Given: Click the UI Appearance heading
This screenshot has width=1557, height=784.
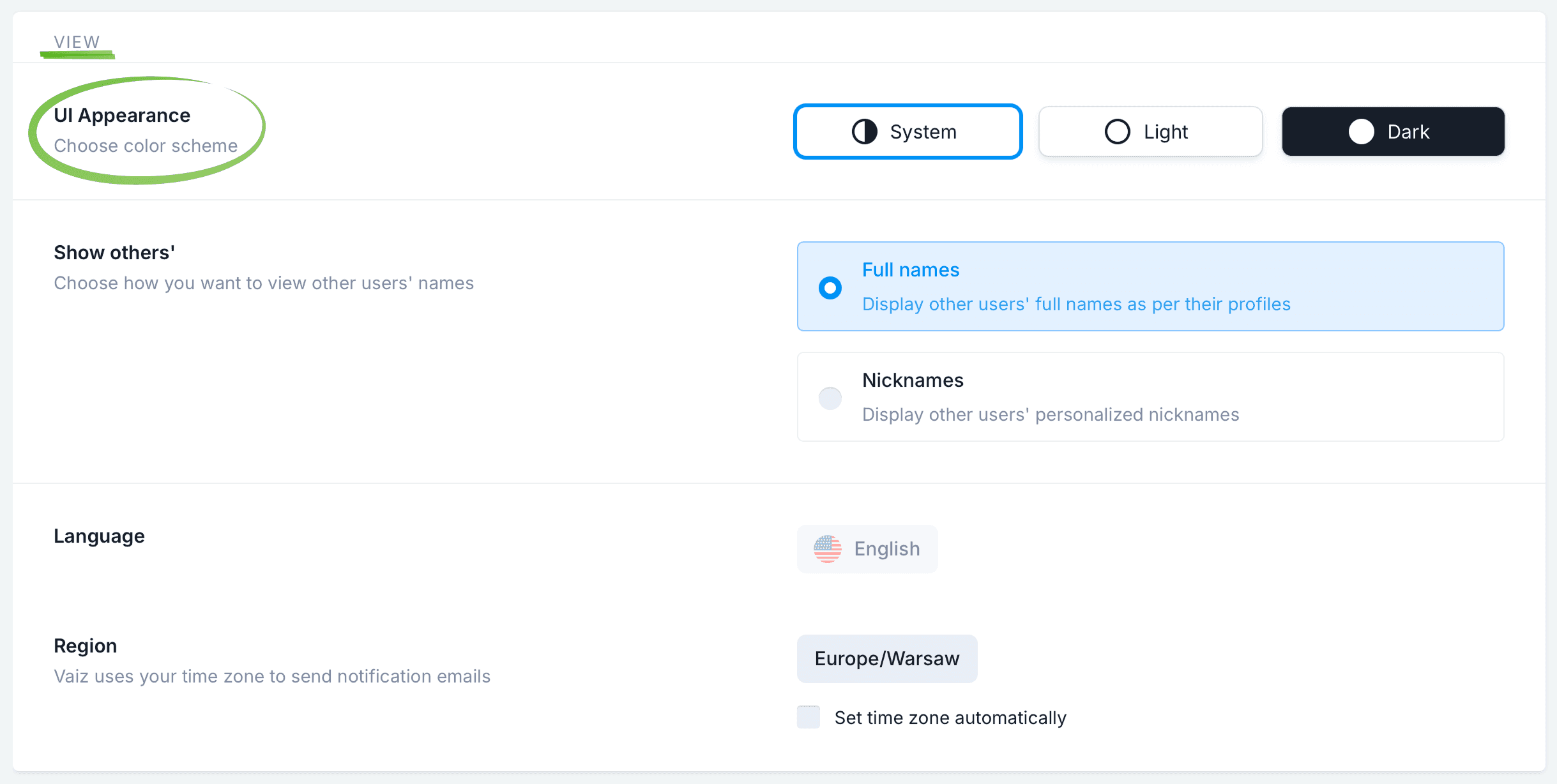Looking at the screenshot, I should (x=122, y=116).
